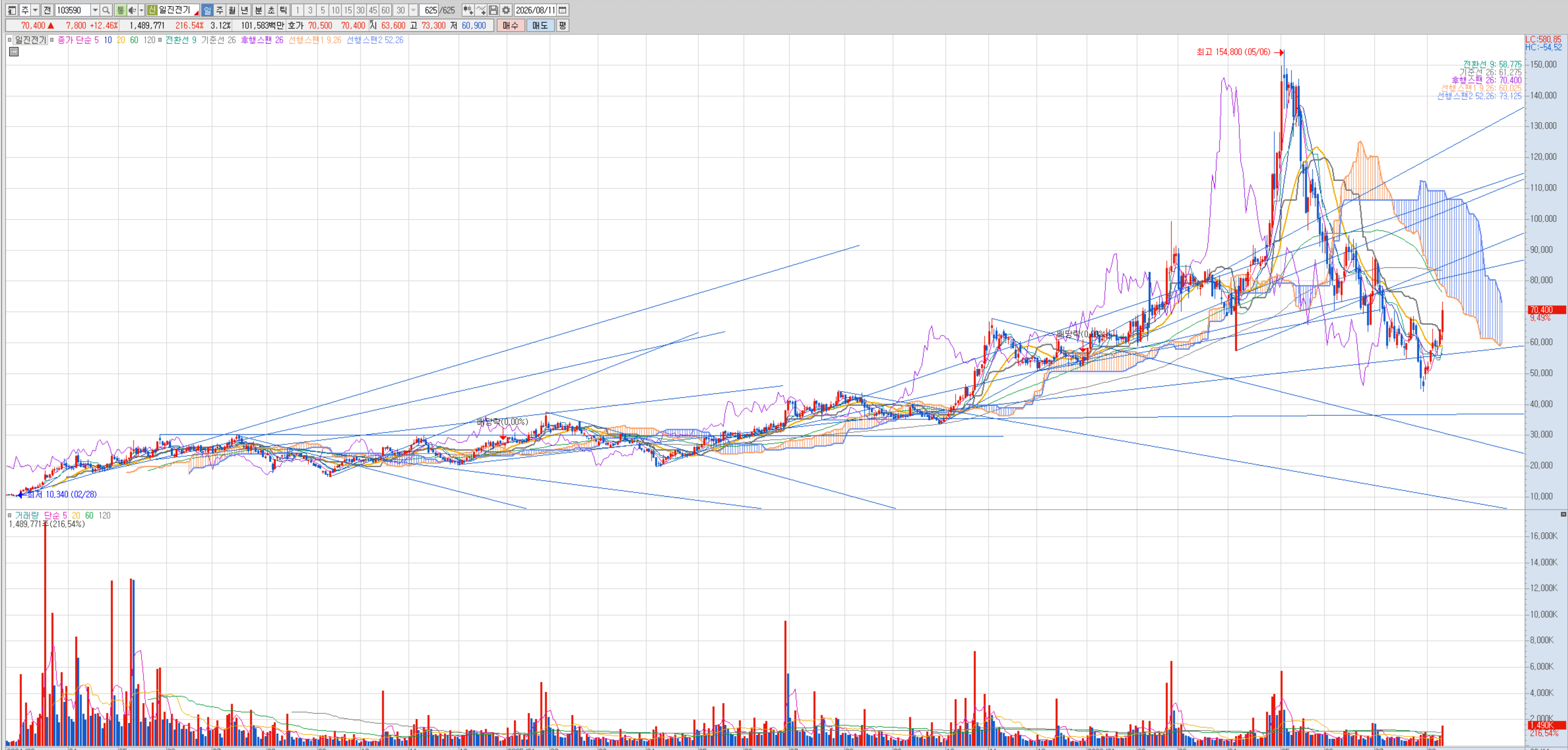
Task: Click the panel layout icon in the toolbar
Action: click(x=11, y=10)
